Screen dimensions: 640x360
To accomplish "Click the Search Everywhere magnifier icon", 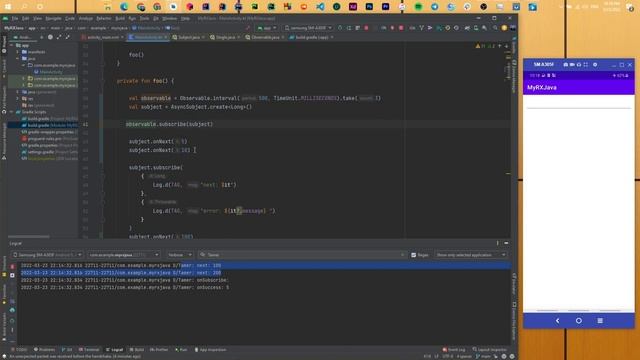I will [495, 28].
